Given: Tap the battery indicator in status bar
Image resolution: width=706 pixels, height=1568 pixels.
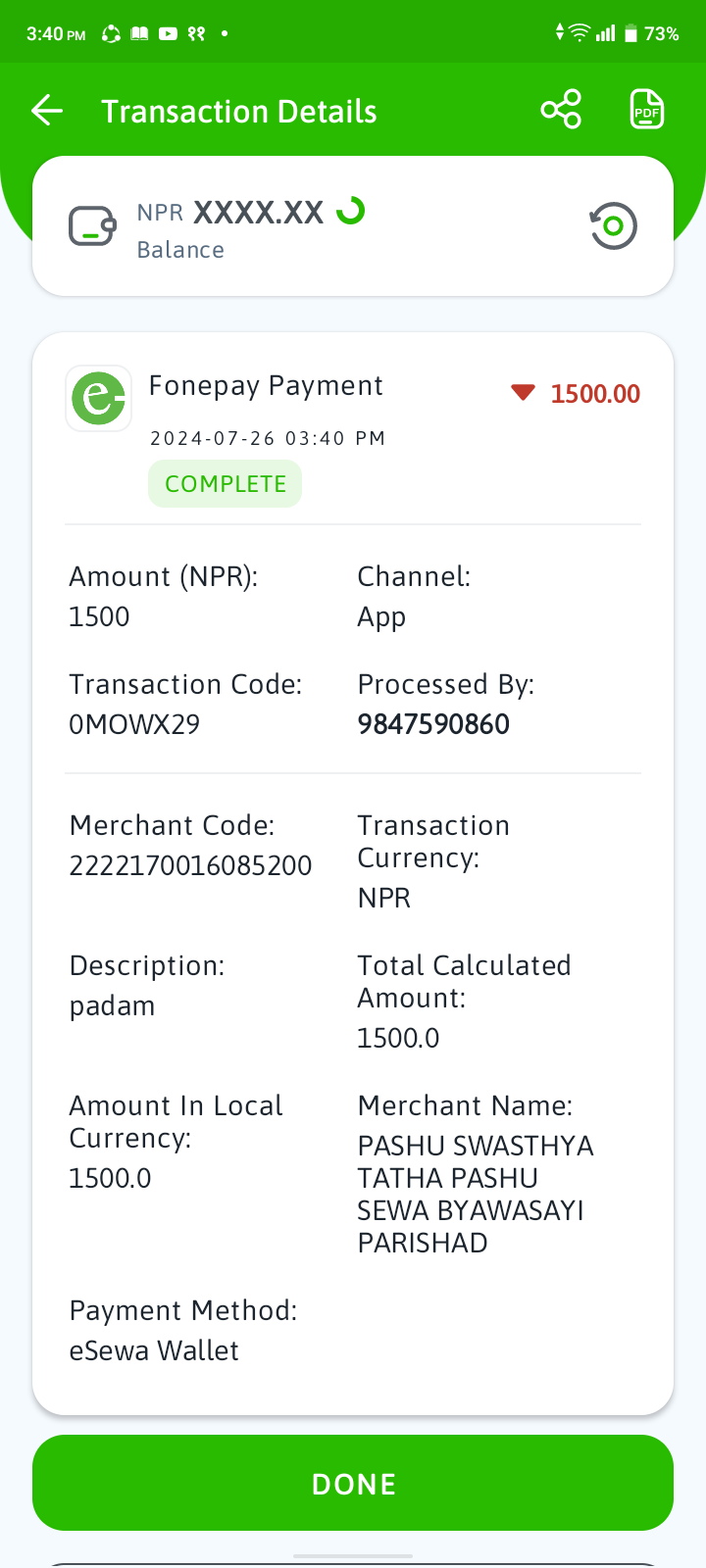Looking at the screenshot, I should click(630, 33).
